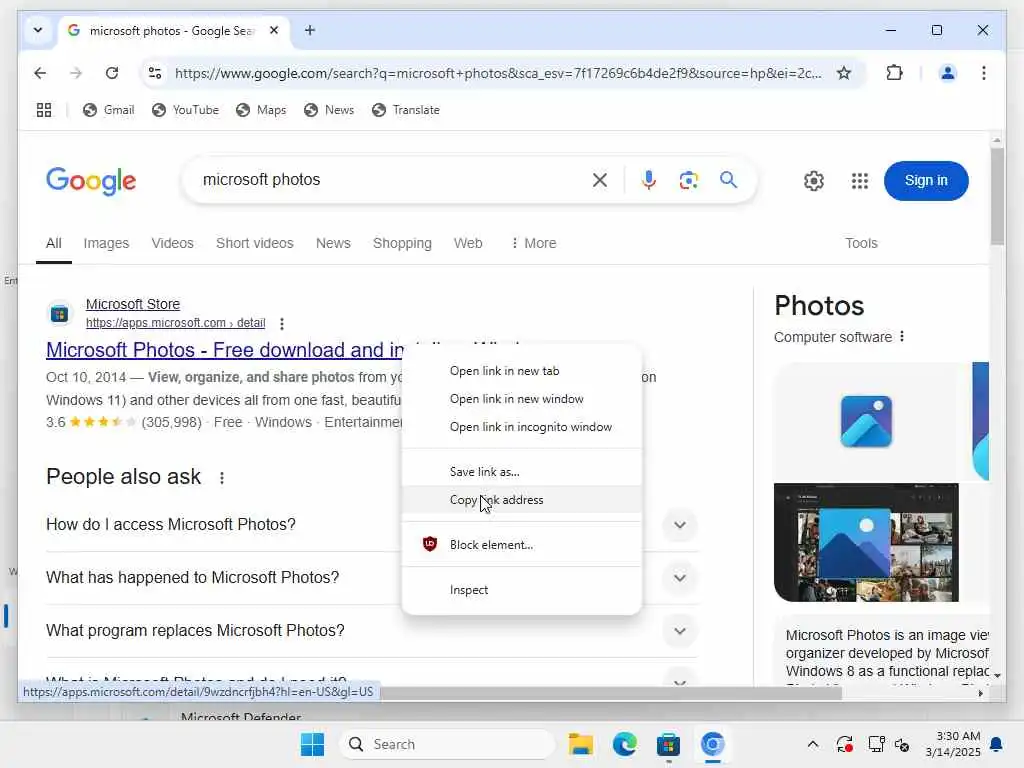Image resolution: width=1024 pixels, height=768 pixels.
Task: Select Copy link address
Action: tap(522, 500)
